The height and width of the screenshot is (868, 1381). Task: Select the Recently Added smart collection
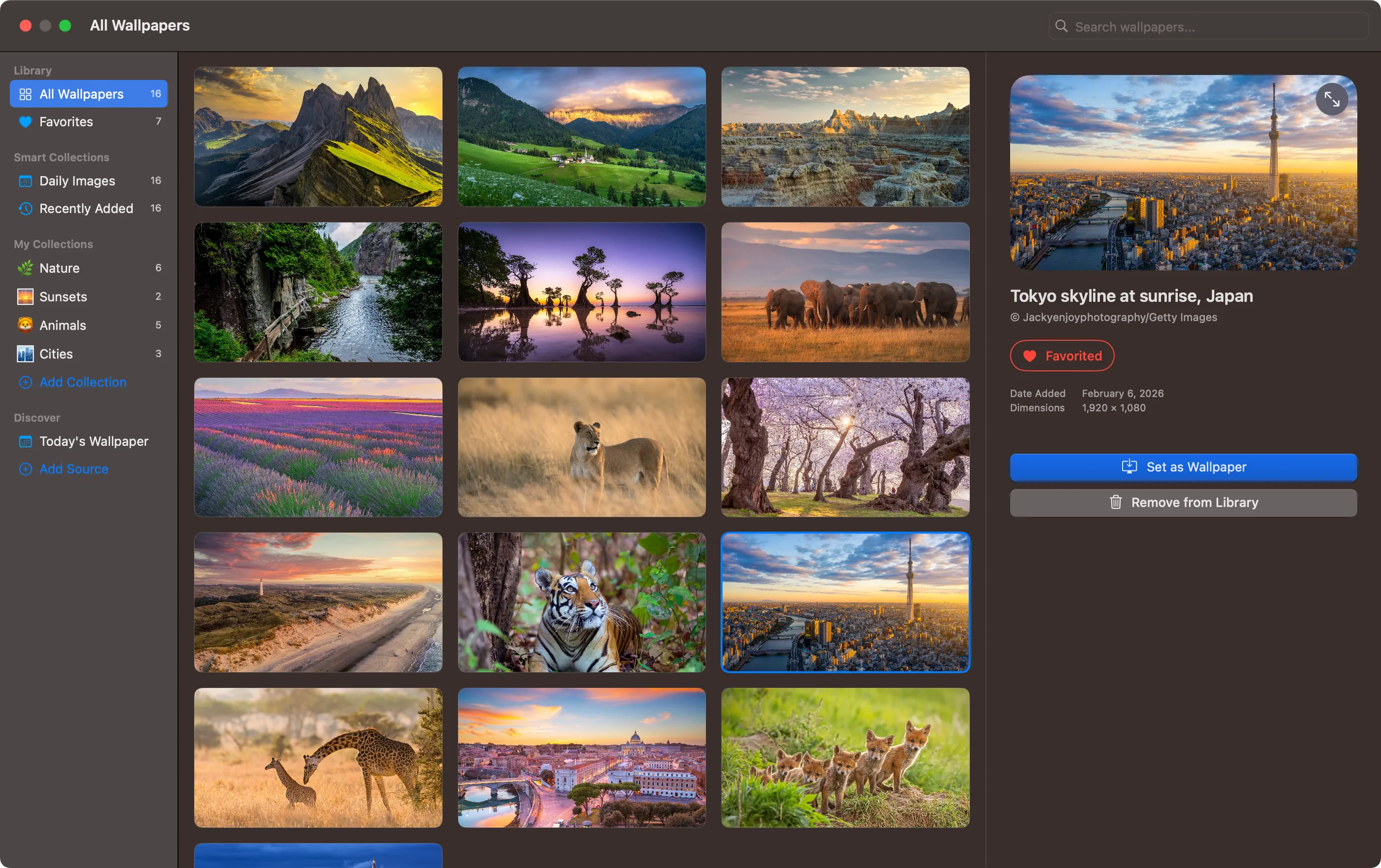point(89,209)
